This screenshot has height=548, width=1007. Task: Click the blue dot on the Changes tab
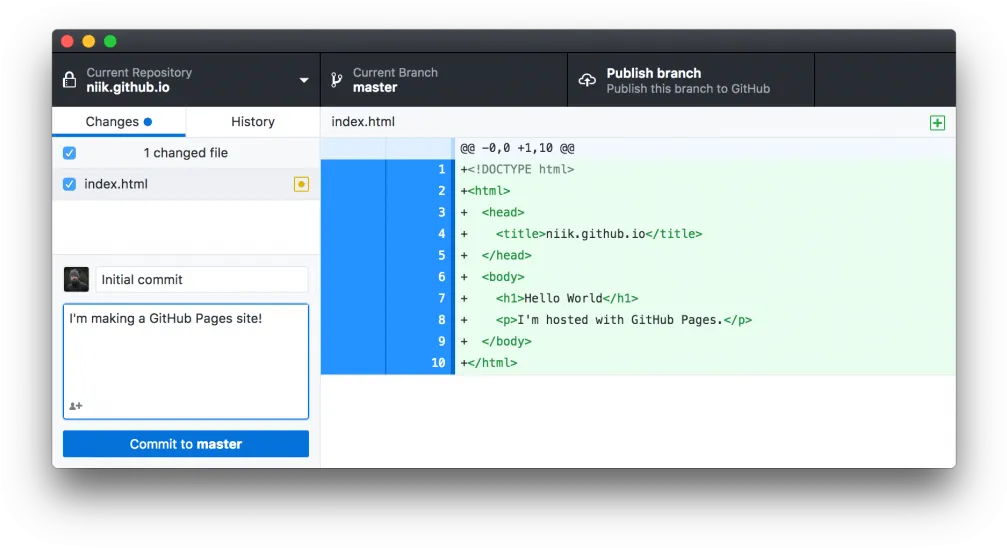pos(148,121)
